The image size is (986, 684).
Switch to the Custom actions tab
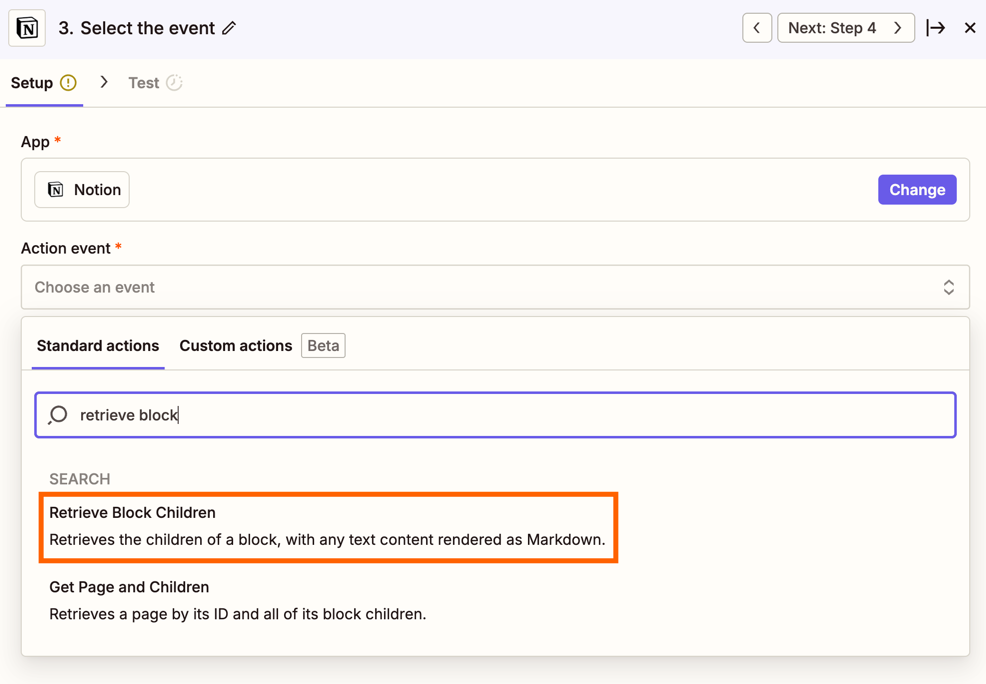pyautogui.click(x=236, y=346)
